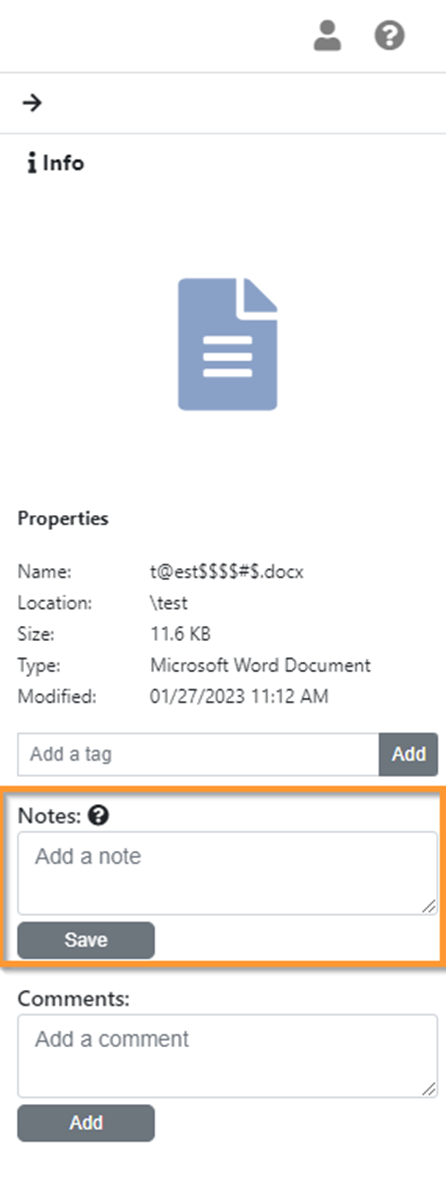
Task: Click the Add button next to tag field
Action: coord(408,754)
